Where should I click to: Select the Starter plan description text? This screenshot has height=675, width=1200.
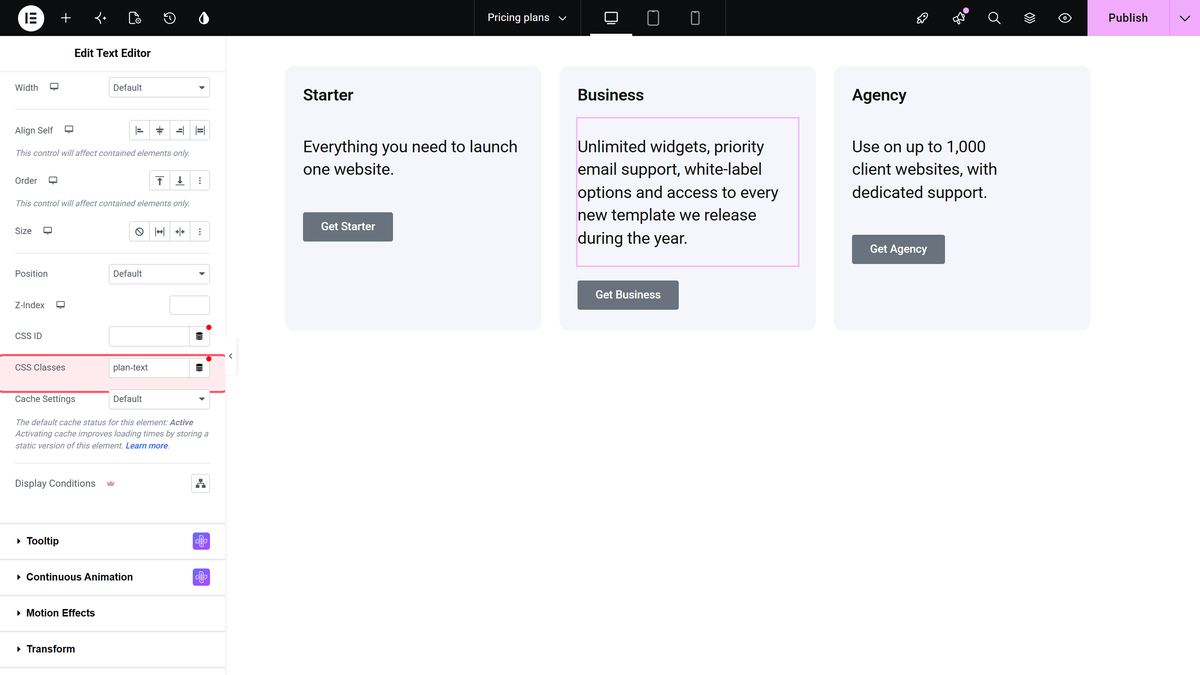coord(410,158)
